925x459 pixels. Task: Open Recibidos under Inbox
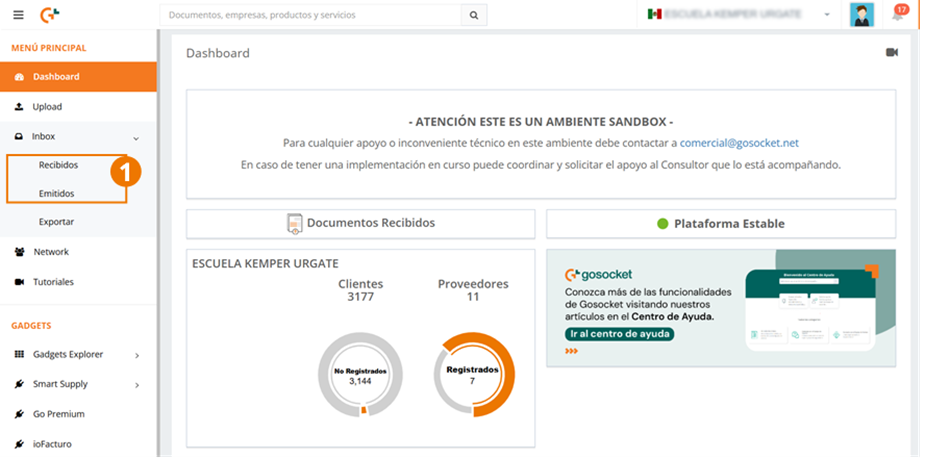pos(58,165)
